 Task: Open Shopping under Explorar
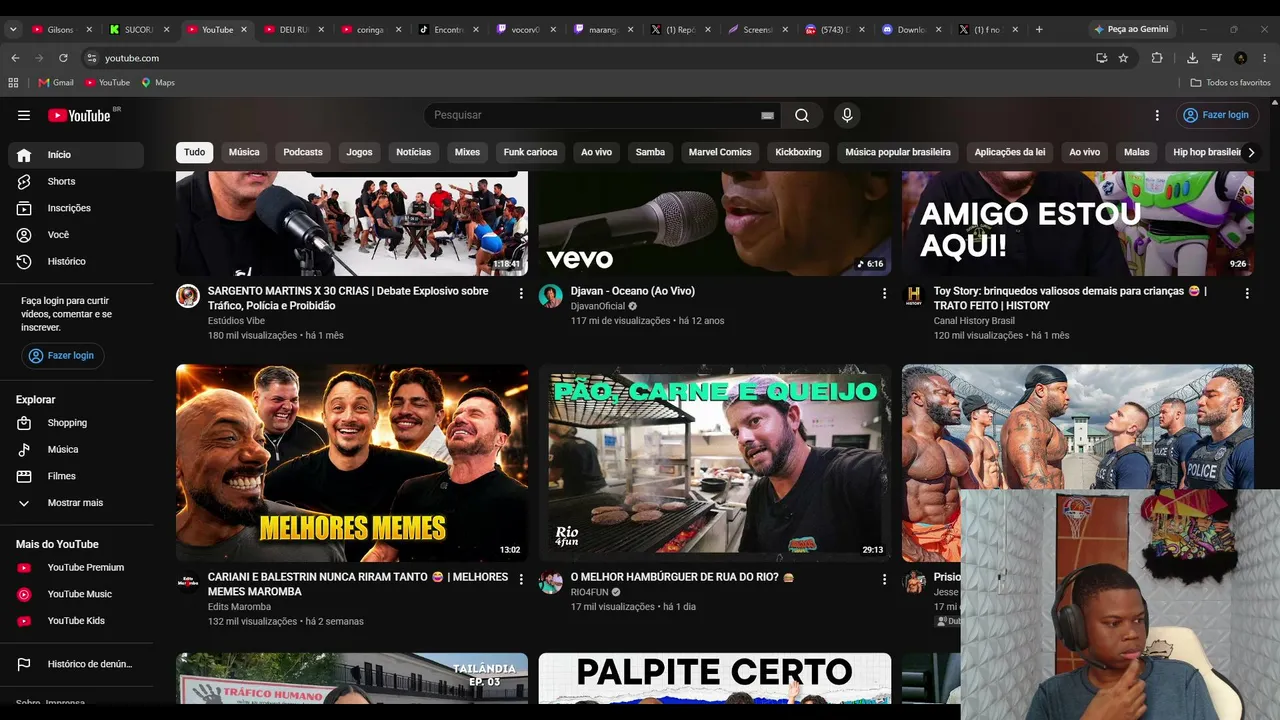(76, 423)
